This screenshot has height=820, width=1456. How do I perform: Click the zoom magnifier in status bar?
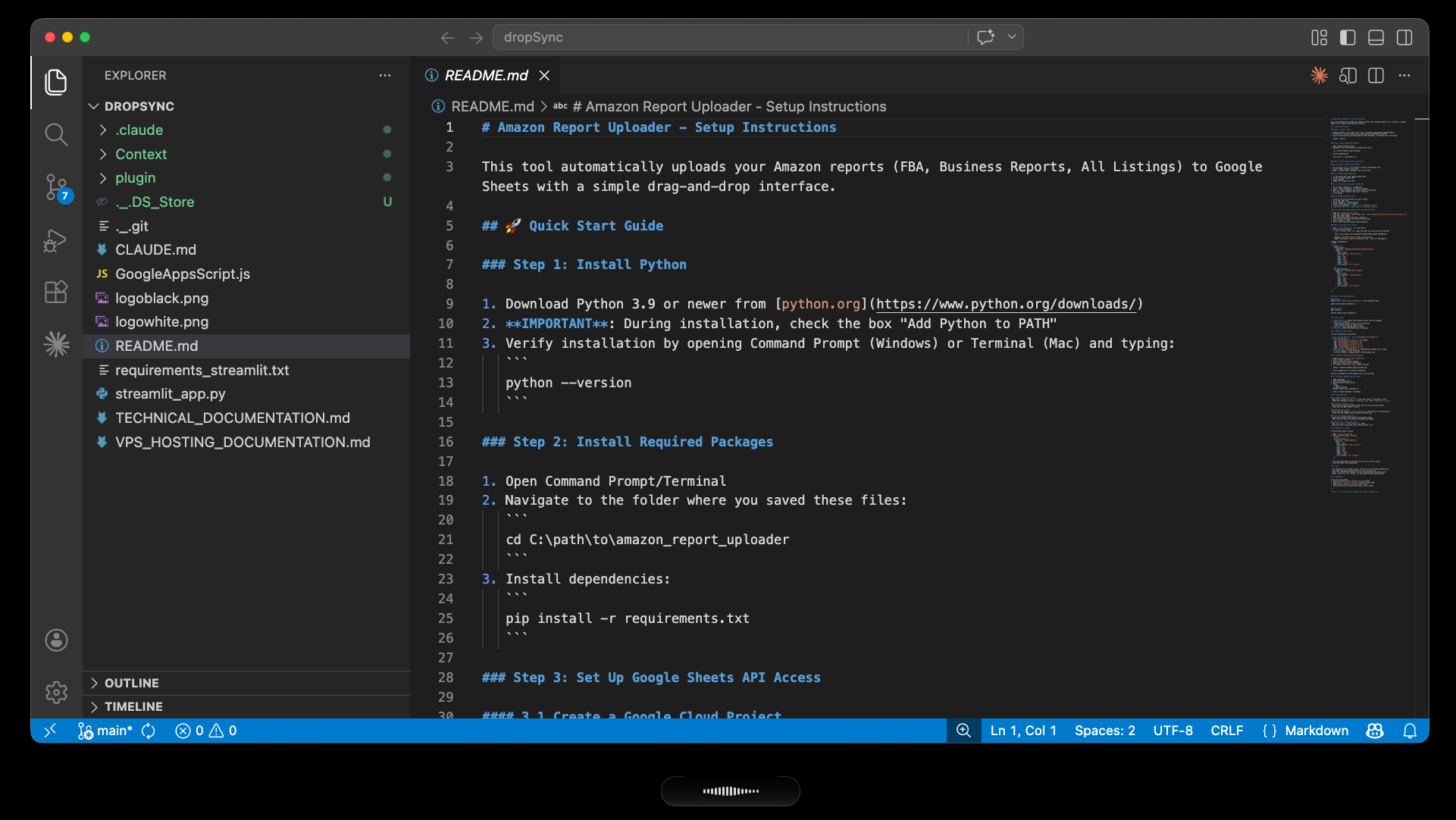tap(963, 731)
